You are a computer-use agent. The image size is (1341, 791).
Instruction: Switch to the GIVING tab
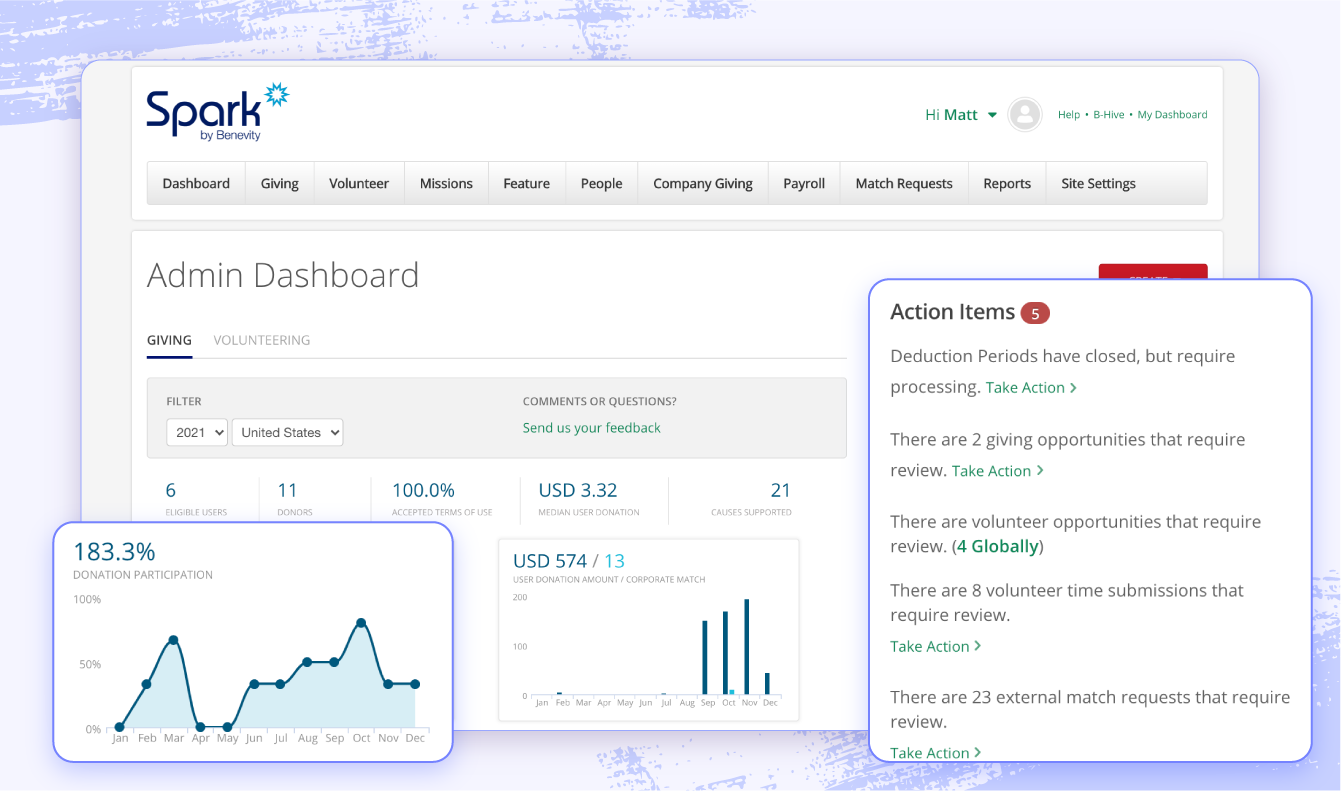[x=169, y=340]
